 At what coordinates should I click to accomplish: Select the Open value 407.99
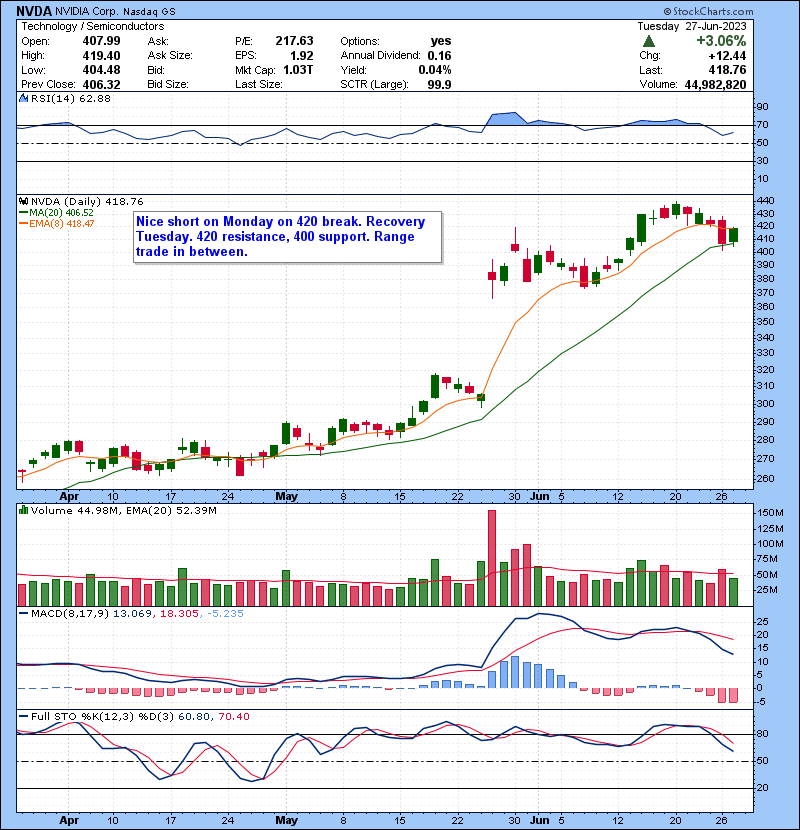pyautogui.click(x=101, y=41)
